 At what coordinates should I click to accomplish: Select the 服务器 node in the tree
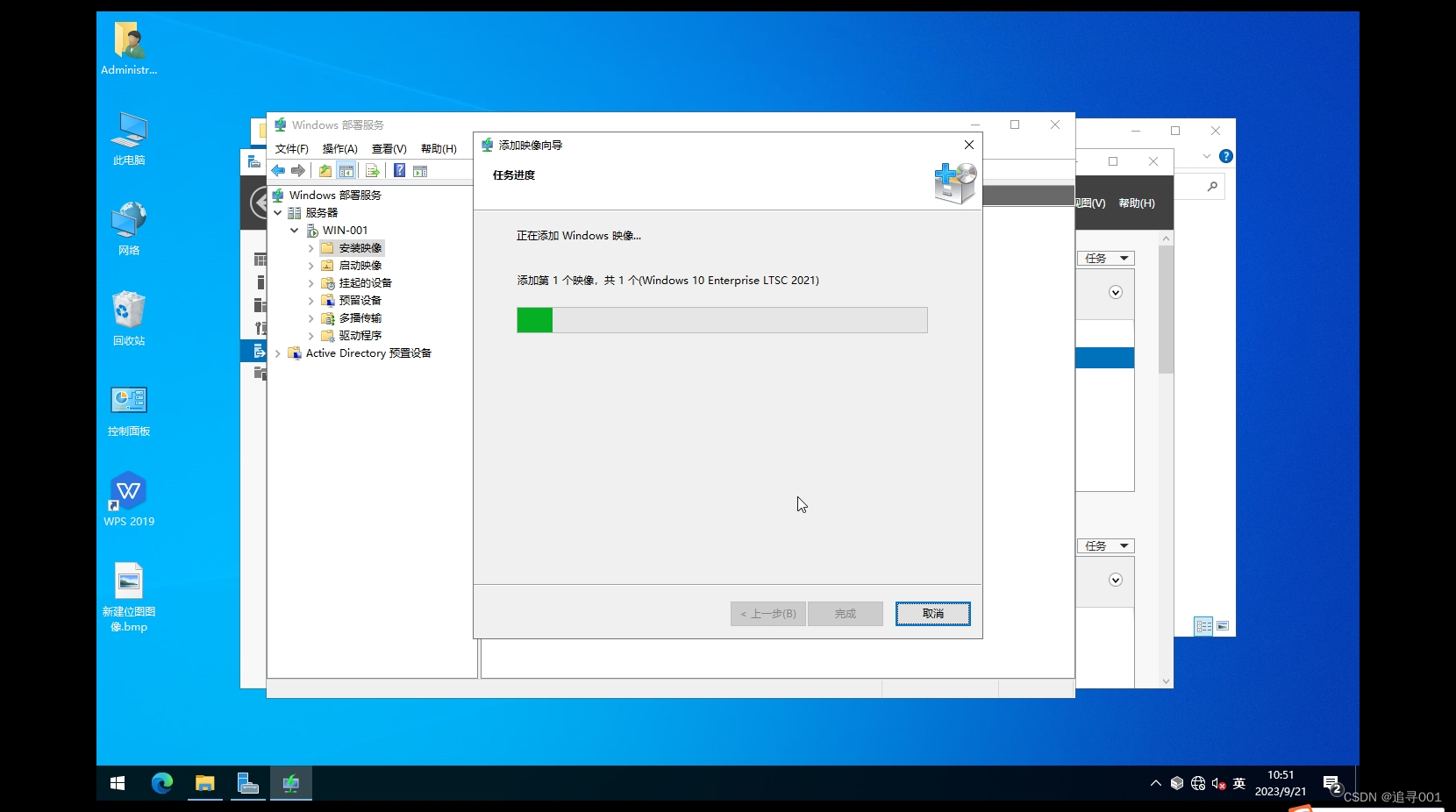321,213
